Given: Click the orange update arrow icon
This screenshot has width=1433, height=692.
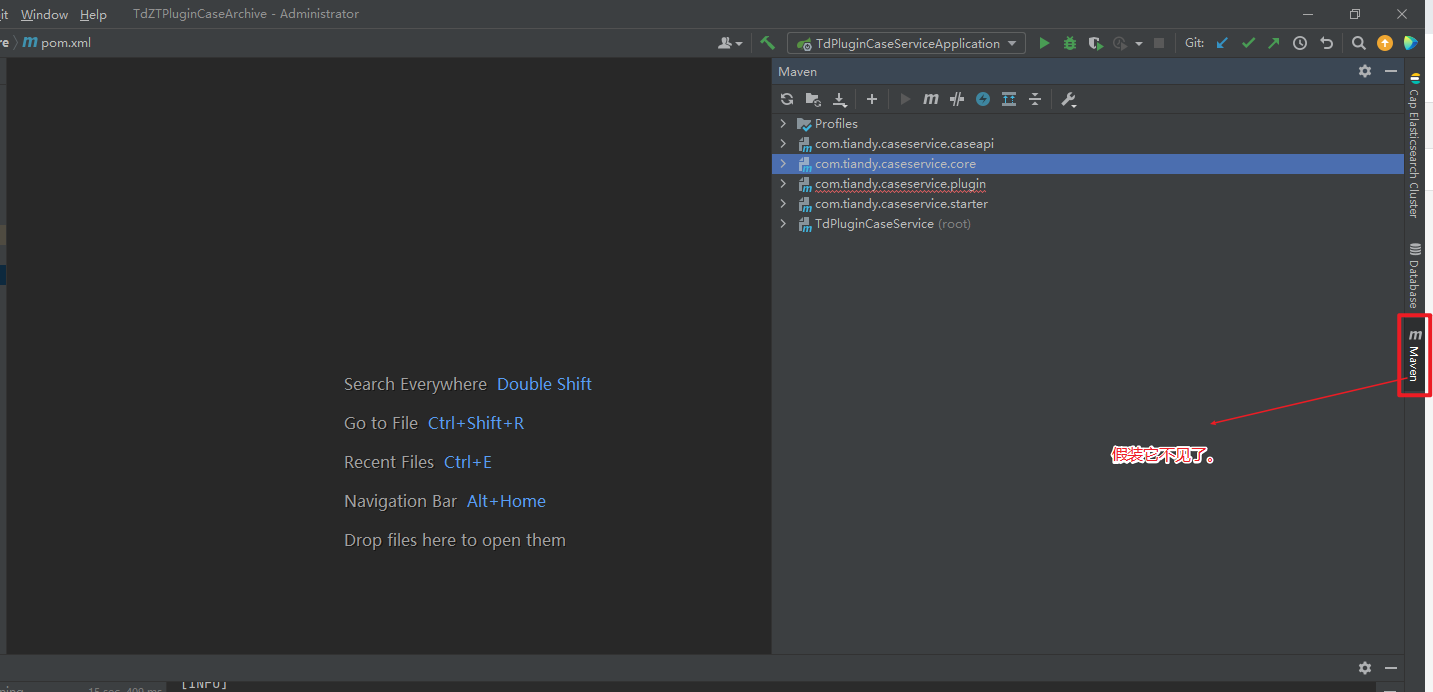Looking at the screenshot, I should point(1384,43).
